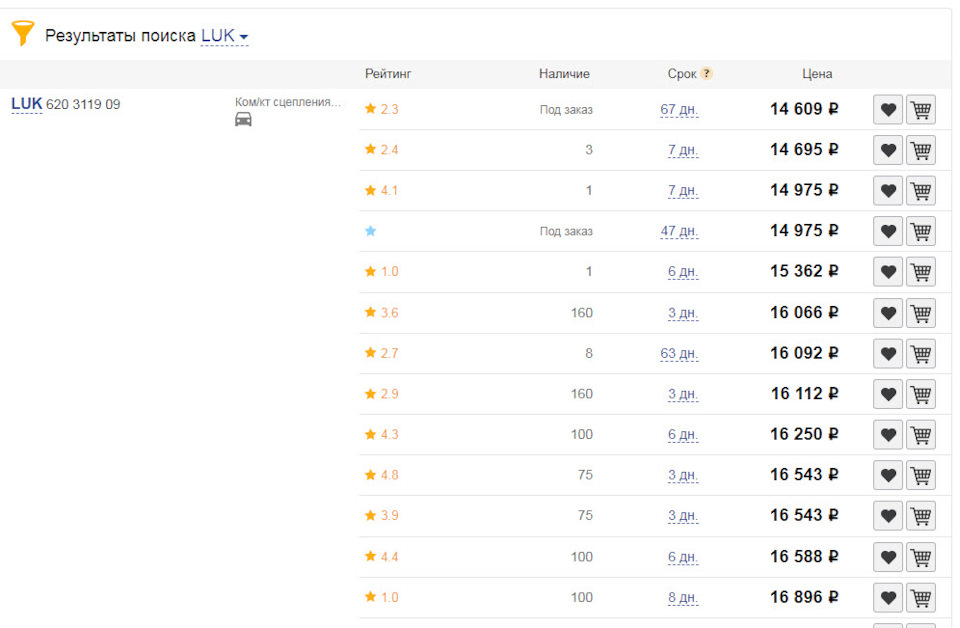Add the 14 609 ₽ offer to cart
The height and width of the screenshot is (628, 960).
[921, 110]
